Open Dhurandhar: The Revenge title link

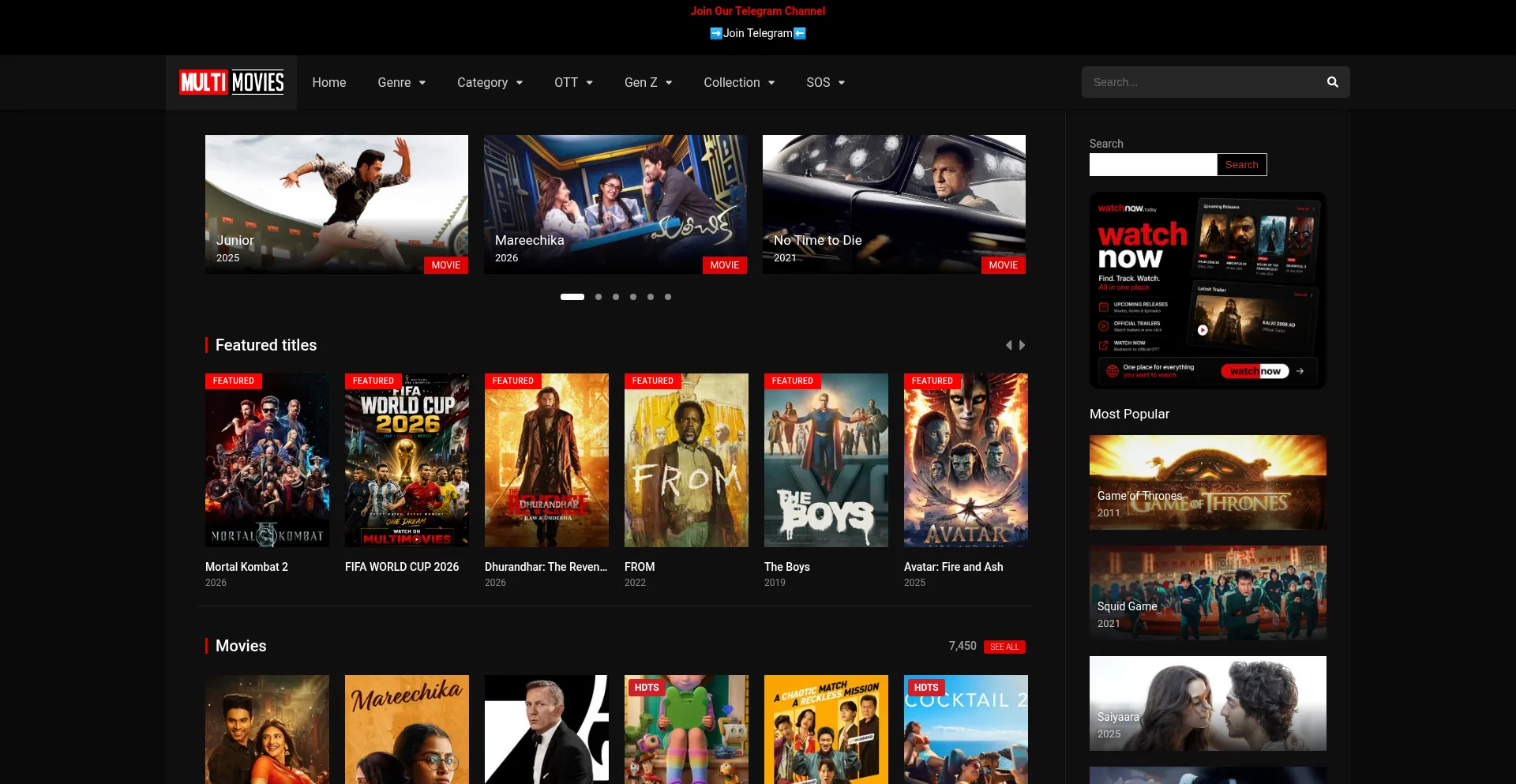(546, 567)
